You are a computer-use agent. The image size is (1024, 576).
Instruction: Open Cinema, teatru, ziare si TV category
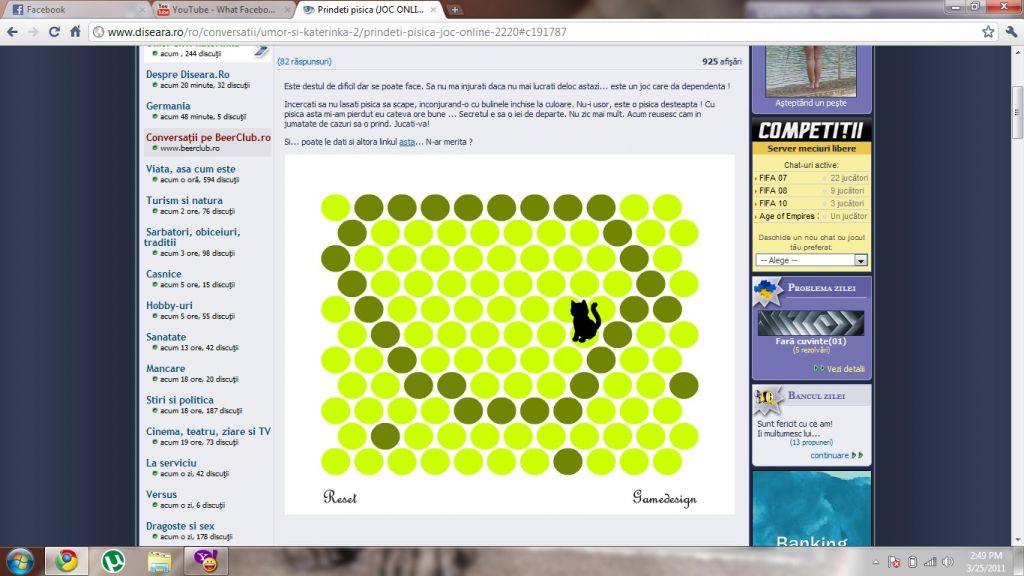click(x=208, y=431)
